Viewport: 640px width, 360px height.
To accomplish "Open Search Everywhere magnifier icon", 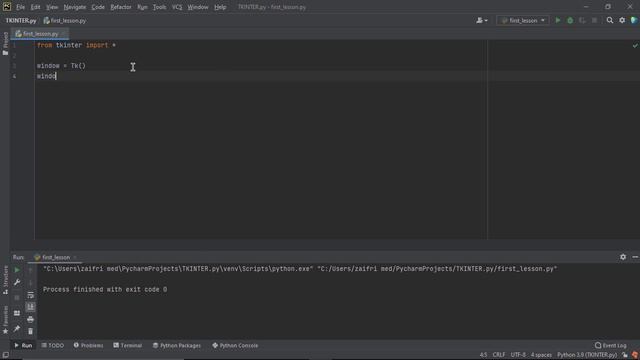I will tap(610, 20).
